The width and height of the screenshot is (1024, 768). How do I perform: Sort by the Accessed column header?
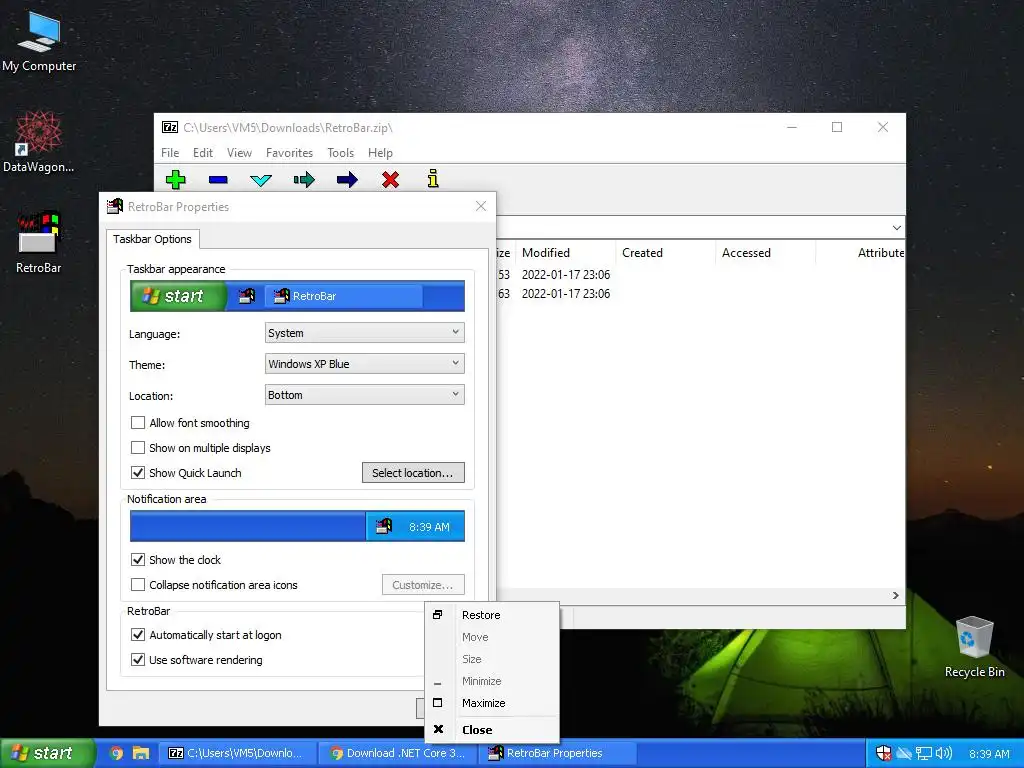(x=766, y=253)
